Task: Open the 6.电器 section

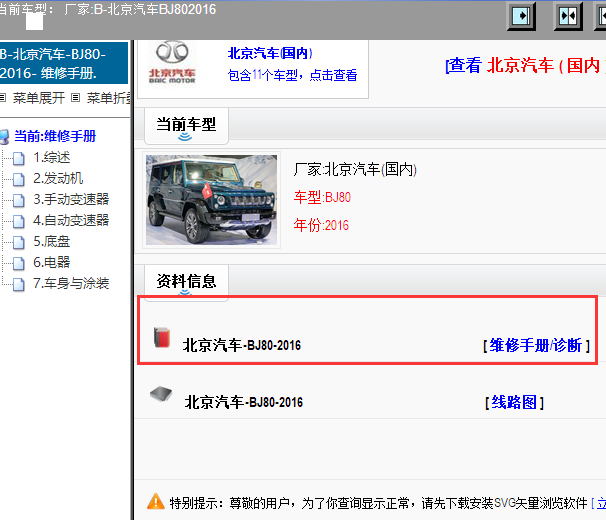Action: [x=52, y=262]
